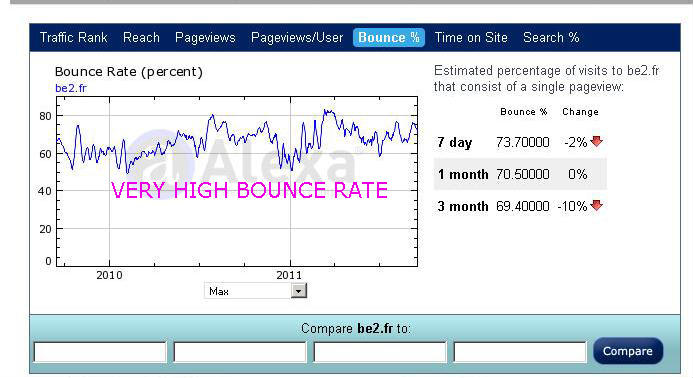Click the 2010 axis label
The image size is (693, 378).
pyautogui.click(x=109, y=275)
